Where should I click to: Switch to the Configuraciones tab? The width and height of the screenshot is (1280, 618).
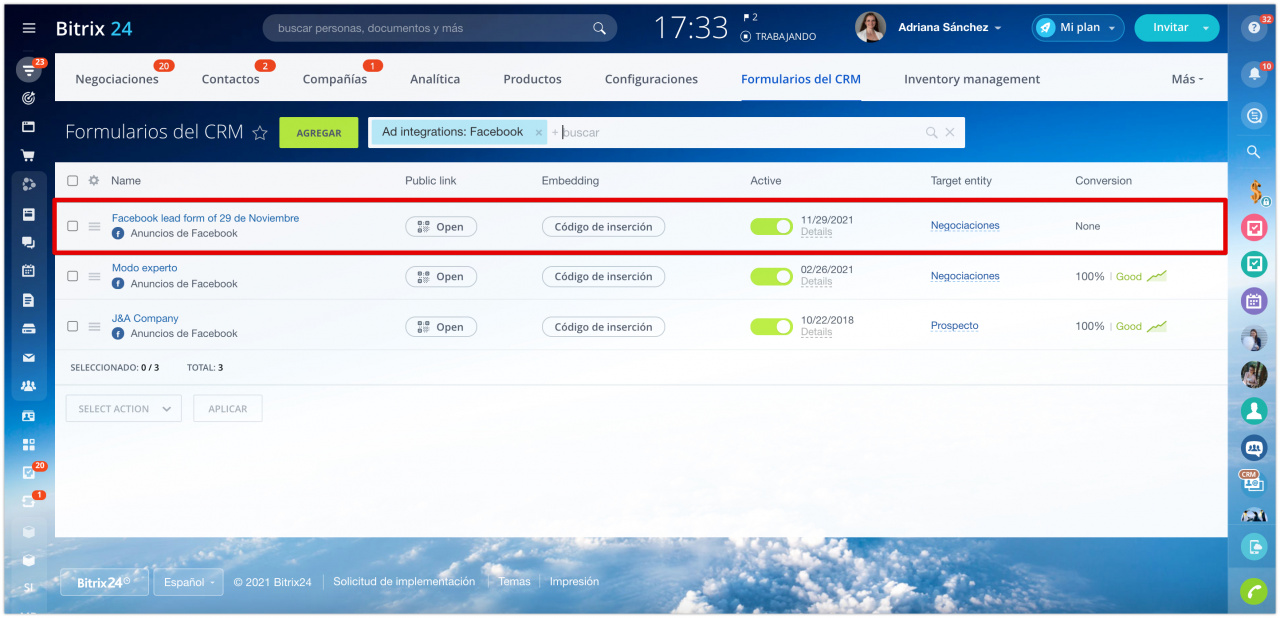(651, 79)
